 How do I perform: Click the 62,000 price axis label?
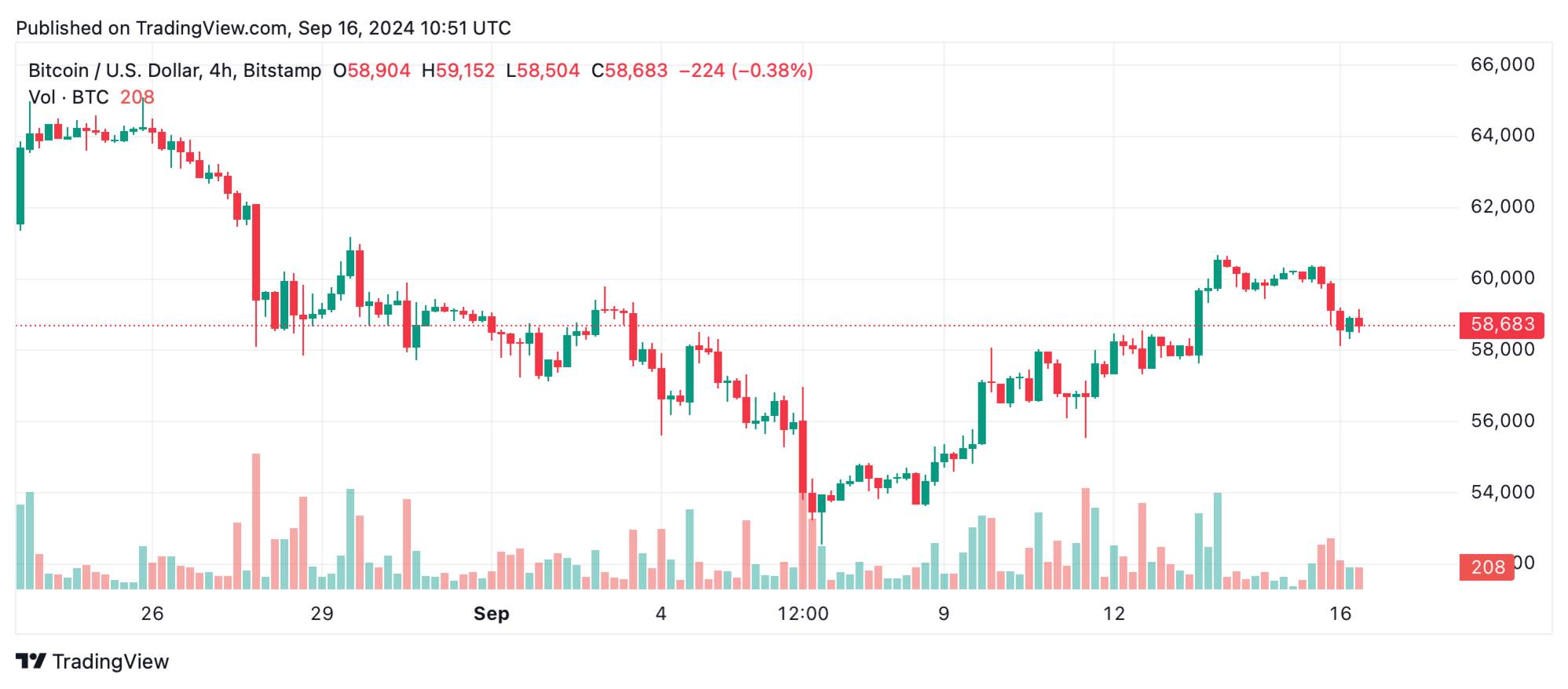[x=1502, y=206]
